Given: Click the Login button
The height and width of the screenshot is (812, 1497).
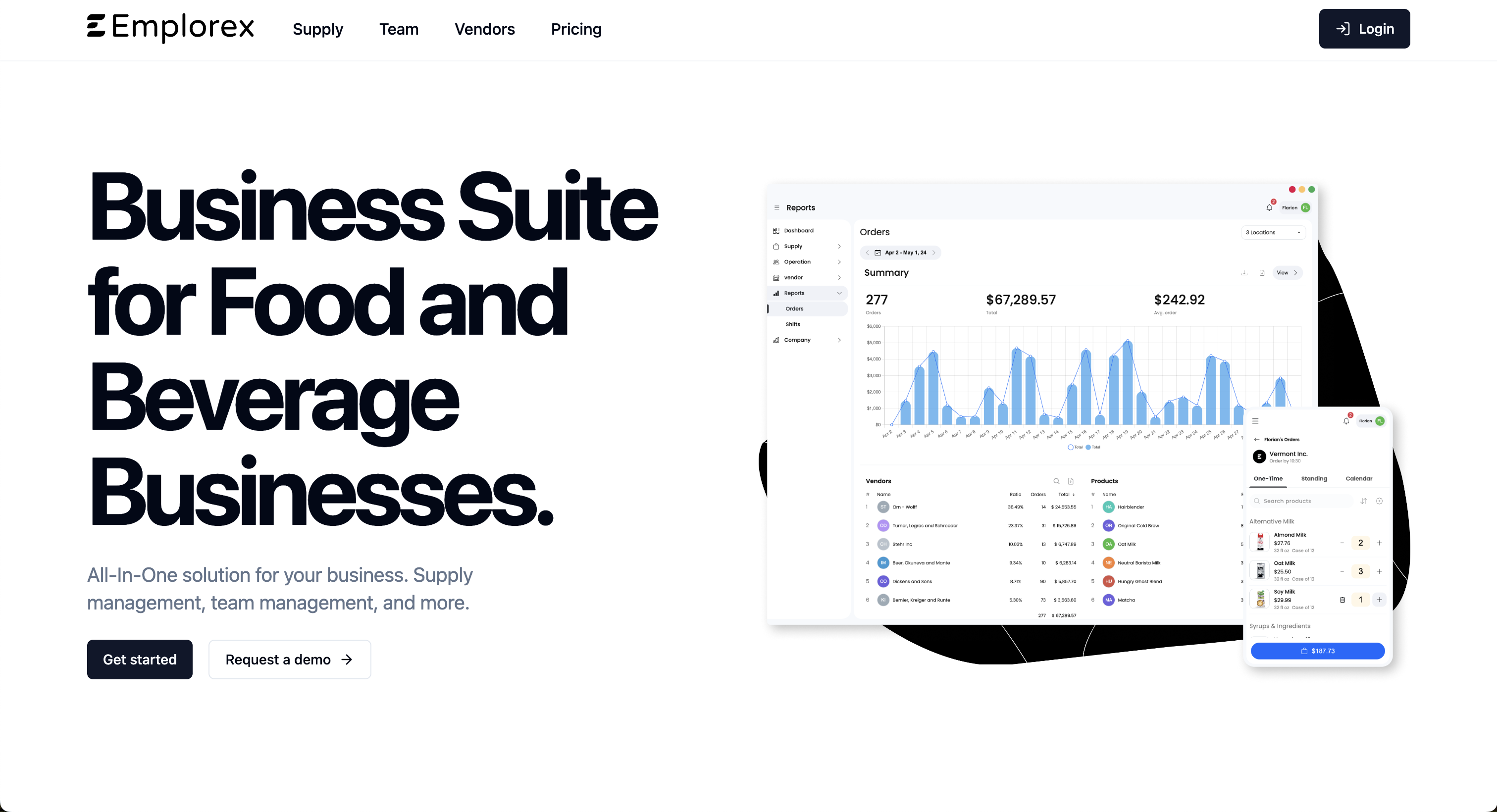Looking at the screenshot, I should coord(1364,29).
